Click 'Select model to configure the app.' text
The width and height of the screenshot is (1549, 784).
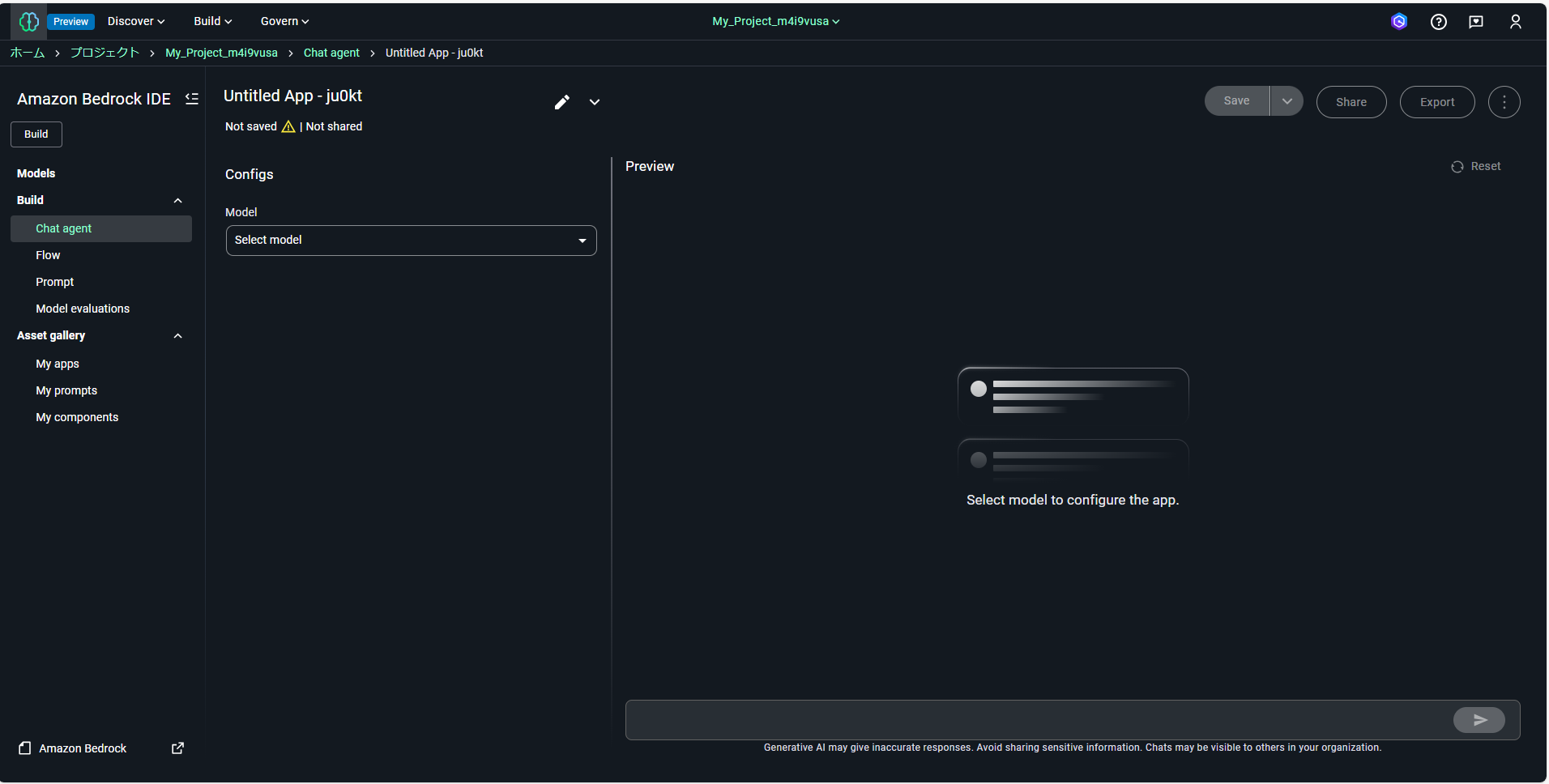(1073, 500)
